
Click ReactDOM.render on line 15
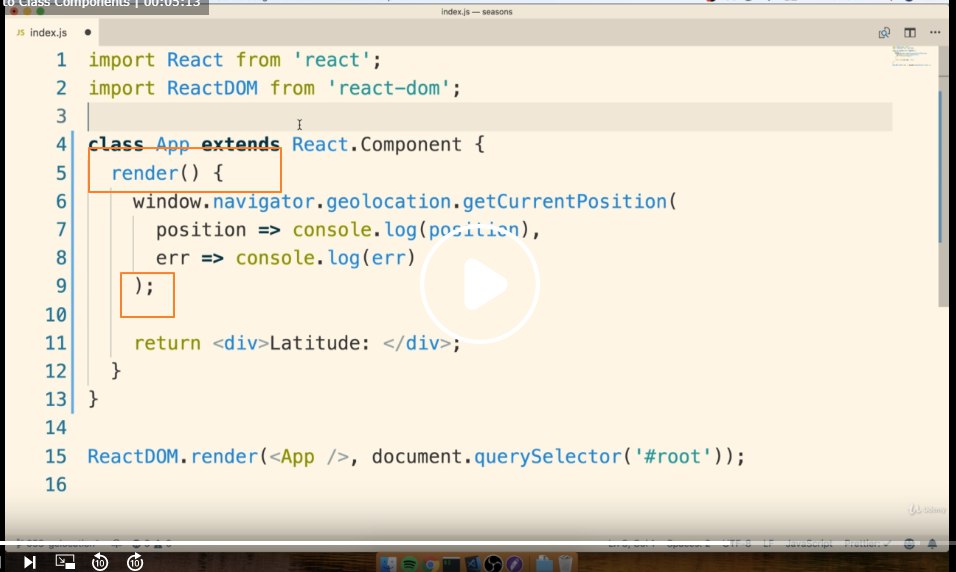point(173,456)
